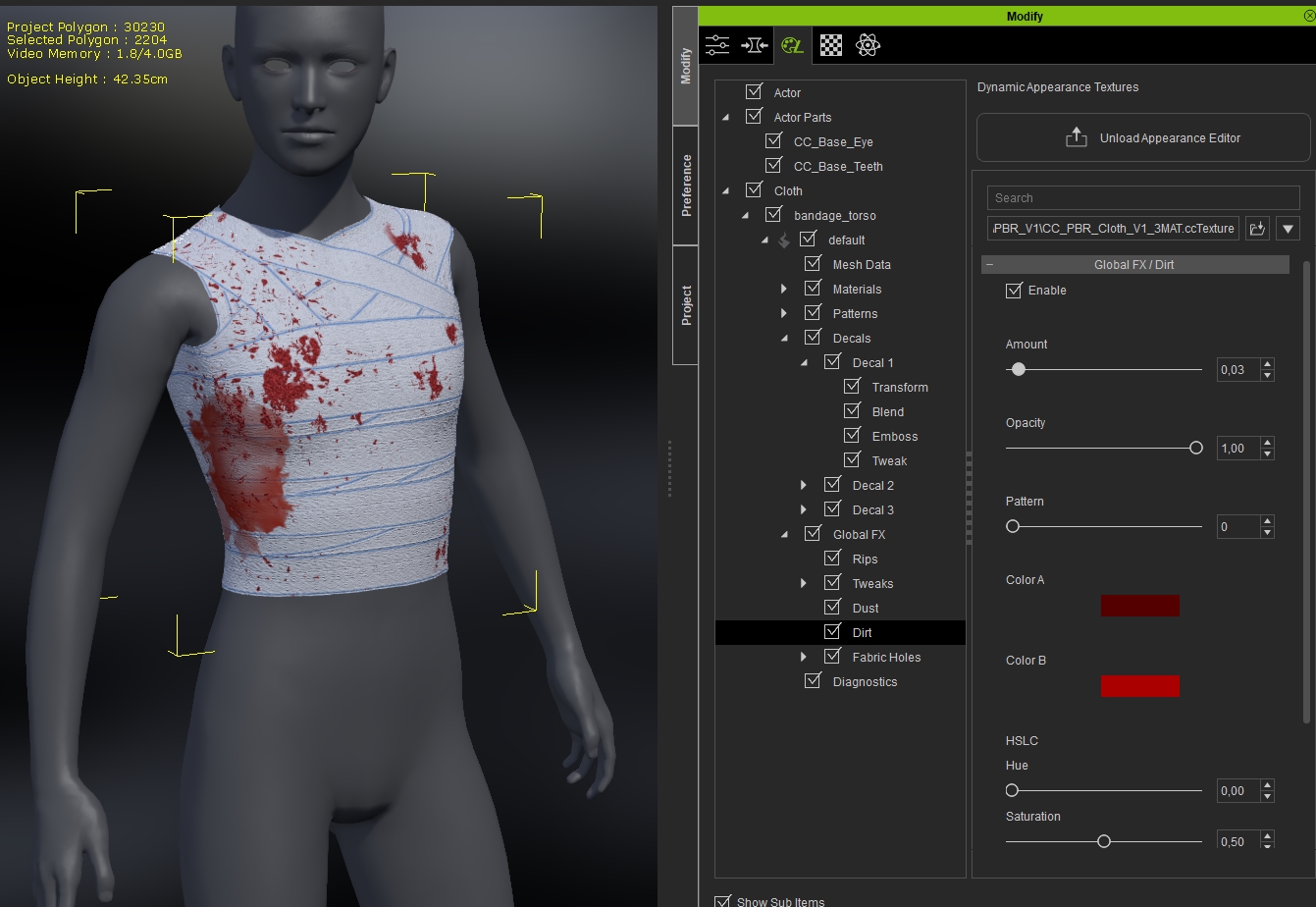Select the Dust tree item
This screenshot has width=1316, height=907.
click(x=866, y=609)
